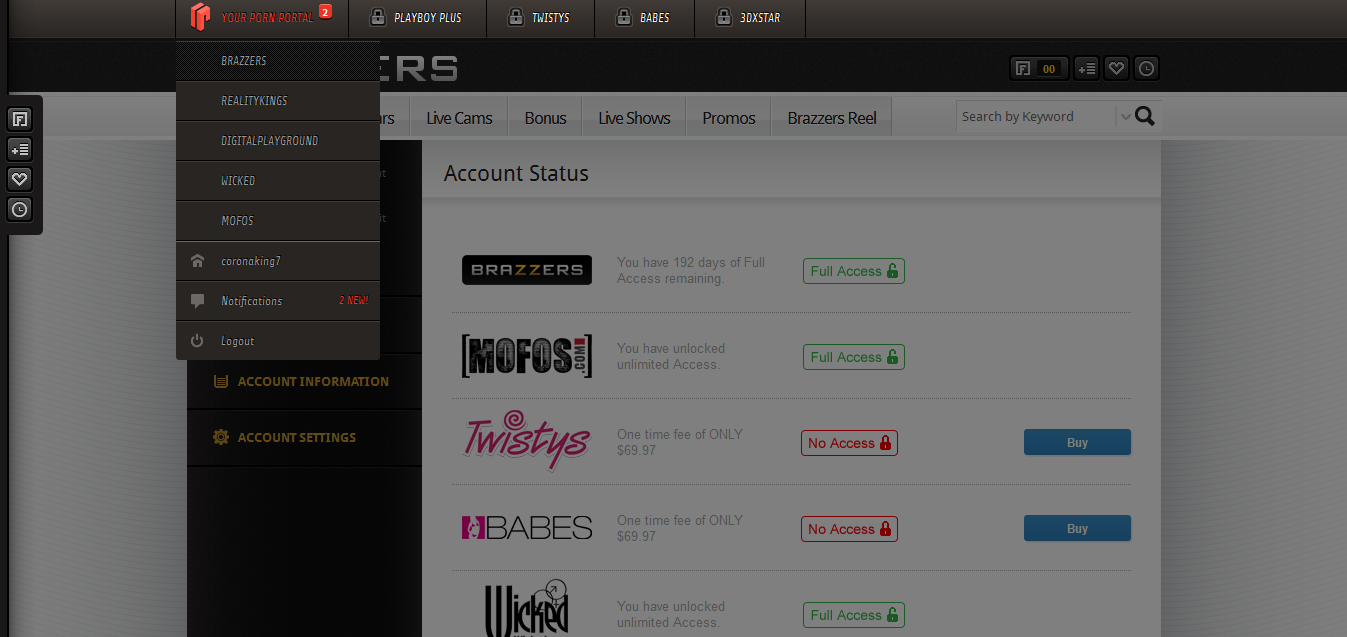1347x637 pixels.
Task: Expand the search filter dropdown arrow
Action: [x=1125, y=117]
